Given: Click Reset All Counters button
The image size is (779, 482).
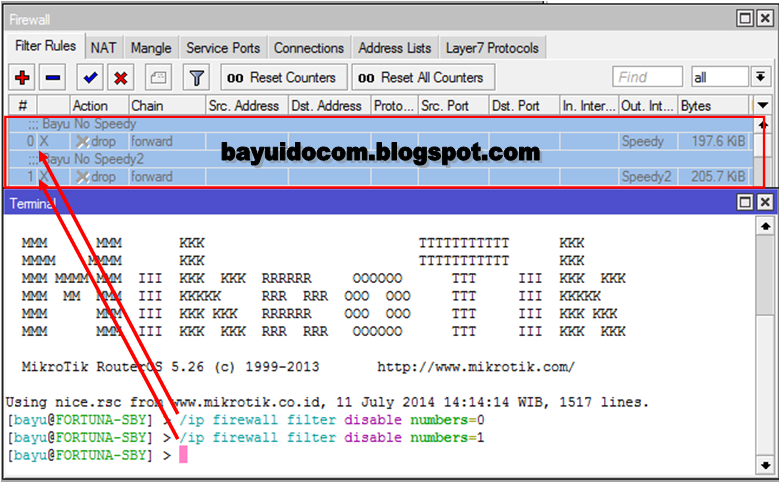Looking at the screenshot, I should [423, 78].
